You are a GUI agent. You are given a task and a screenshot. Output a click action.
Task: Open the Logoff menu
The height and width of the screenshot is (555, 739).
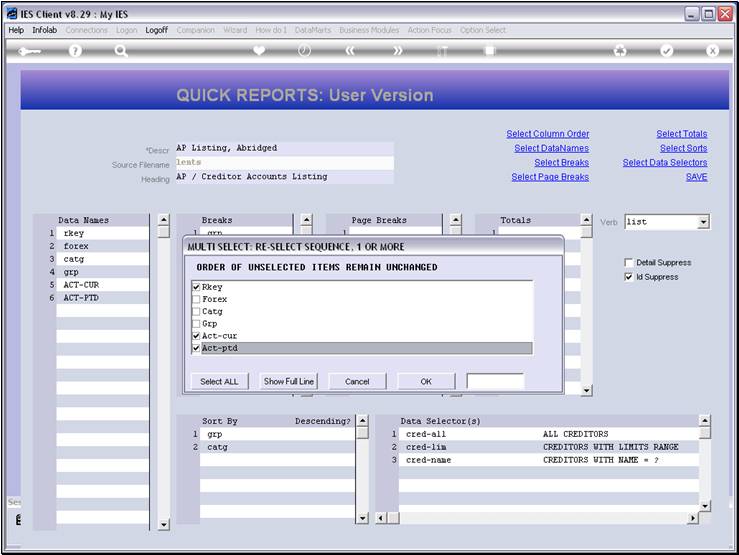tap(156, 30)
